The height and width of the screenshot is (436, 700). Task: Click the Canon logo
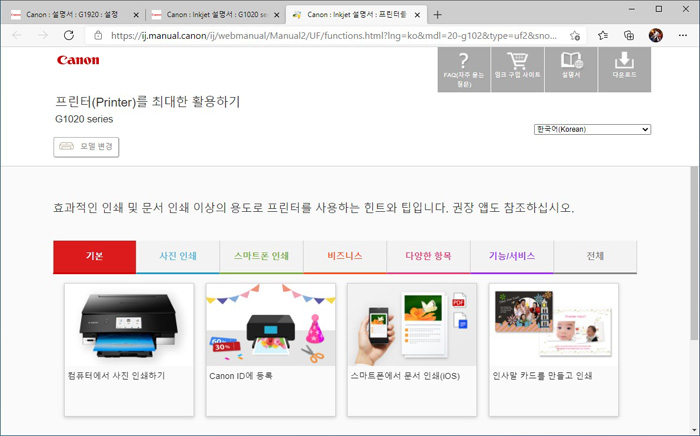(78, 60)
